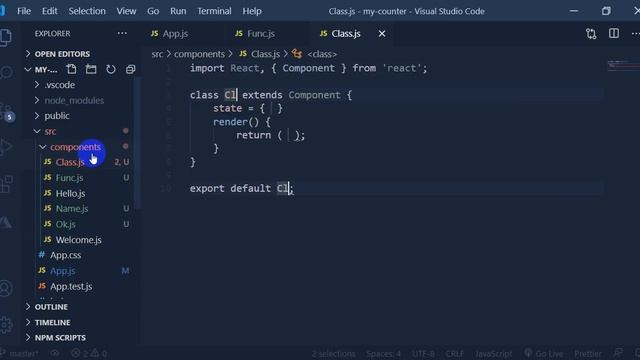Open App.js in the explorer tree
The height and width of the screenshot is (360, 640).
[x=62, y=271]
